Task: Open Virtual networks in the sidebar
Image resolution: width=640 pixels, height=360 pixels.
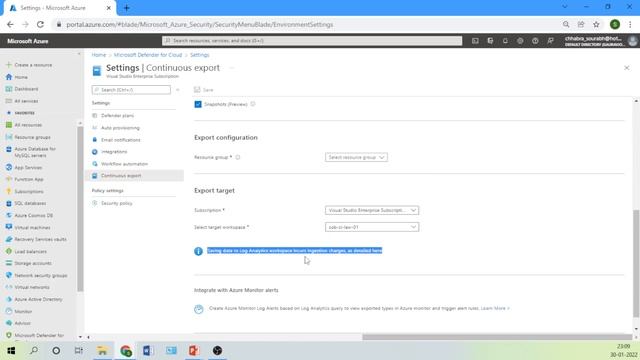Action: 32,287
